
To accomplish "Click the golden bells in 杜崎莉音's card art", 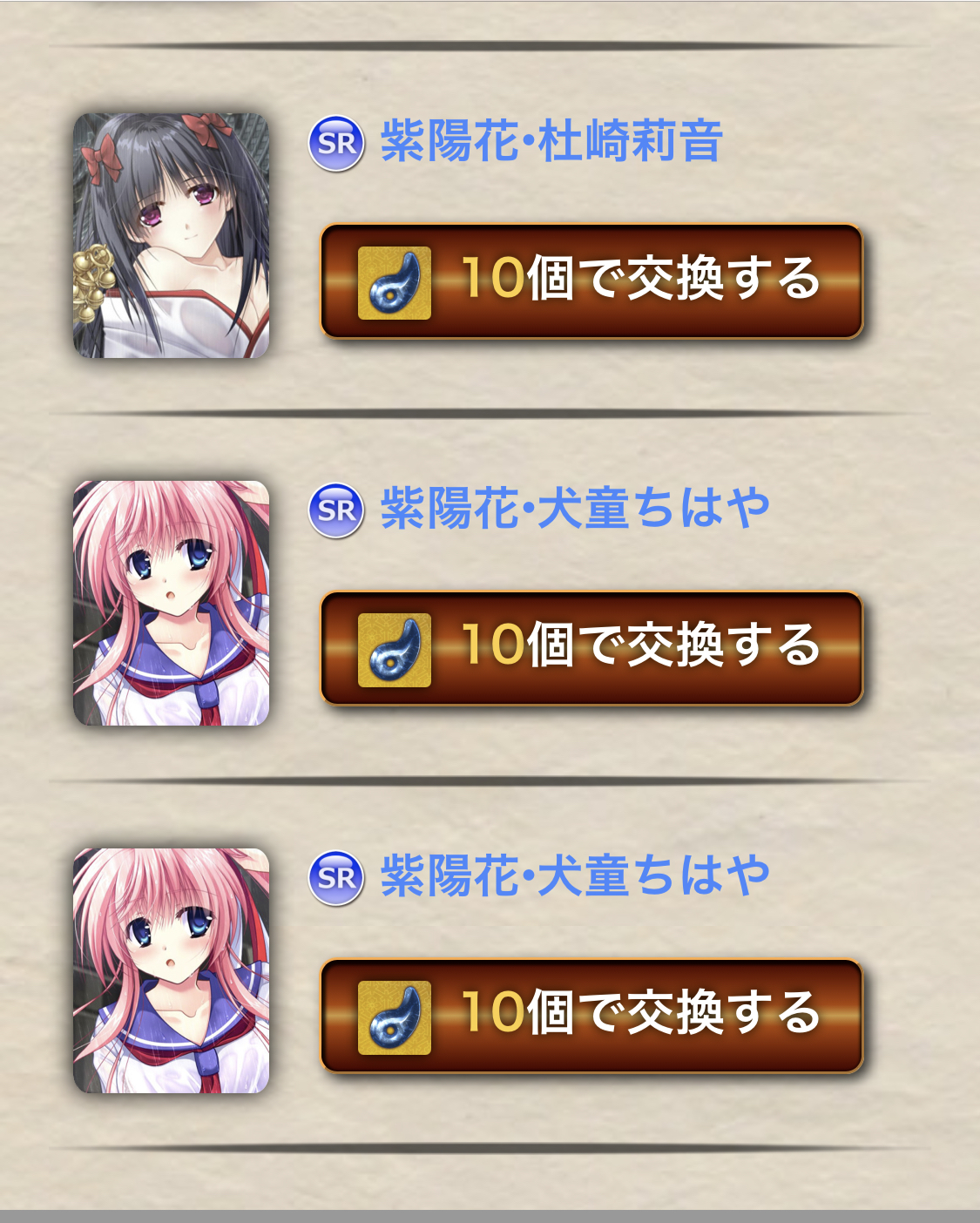I will click(94, 285).
